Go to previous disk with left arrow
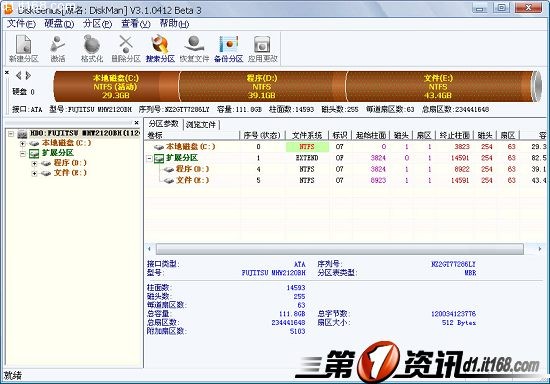This screenshot has height=384, width=550. pyautogui.click(x=19, y=75)
